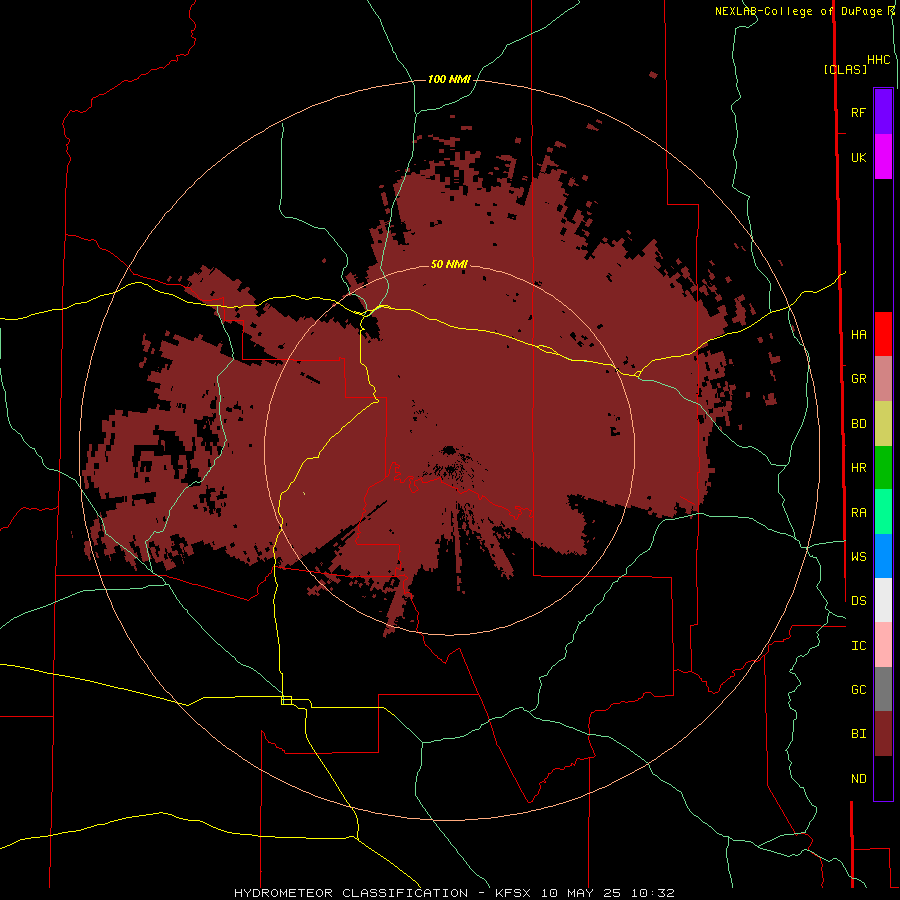Image resolution: width=900 pixels, height=900 pixels.
Task: Click the "[CLAS]" legend header text
Action: coord(845,70)
